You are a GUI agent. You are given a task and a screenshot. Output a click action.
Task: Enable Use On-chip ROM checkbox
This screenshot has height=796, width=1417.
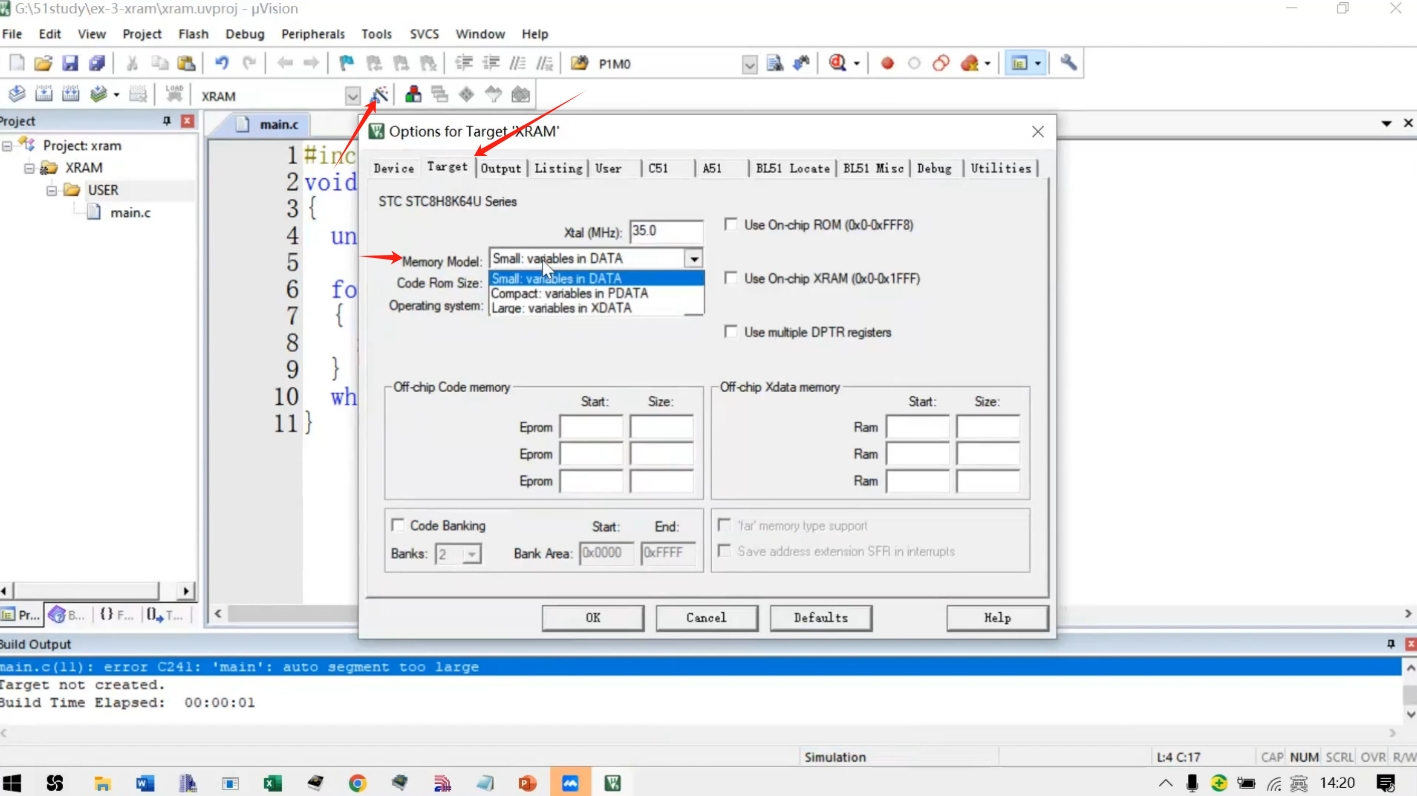pyautogui.click(x=731, y=225)
